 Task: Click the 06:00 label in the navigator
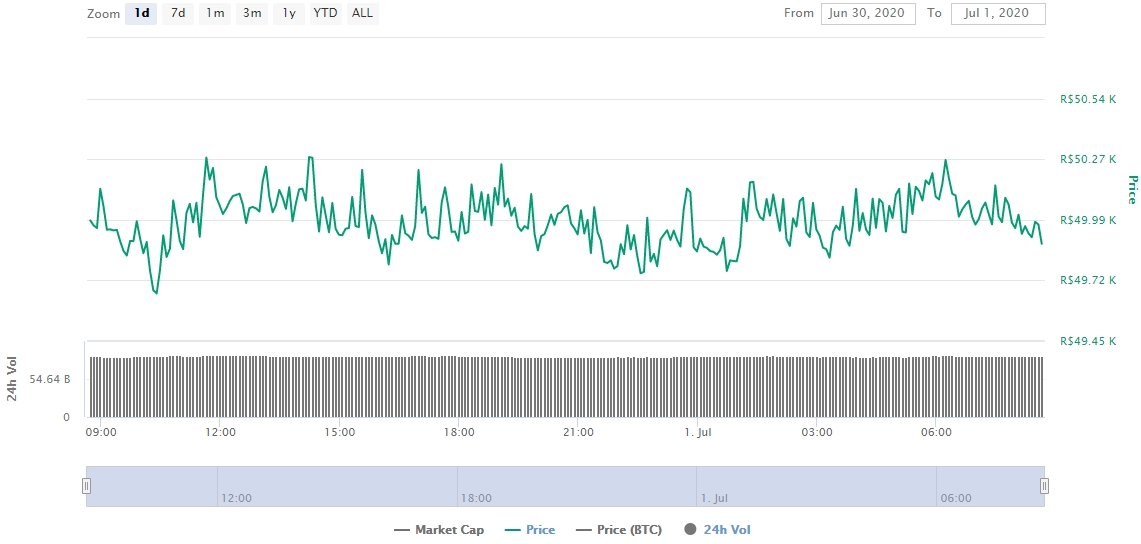(955, 498)
